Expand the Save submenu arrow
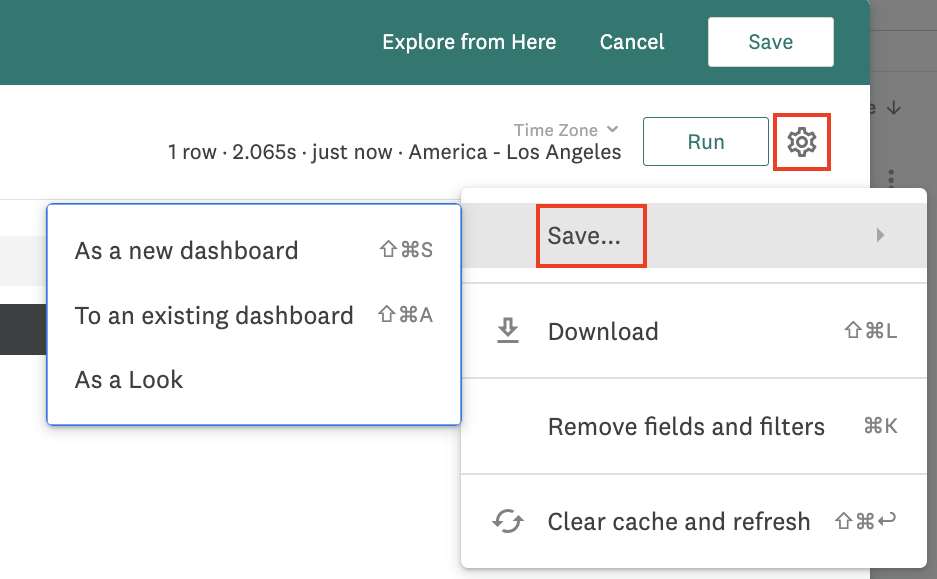The width and height of the screenshot is (937, 579). tap(880, 236)
